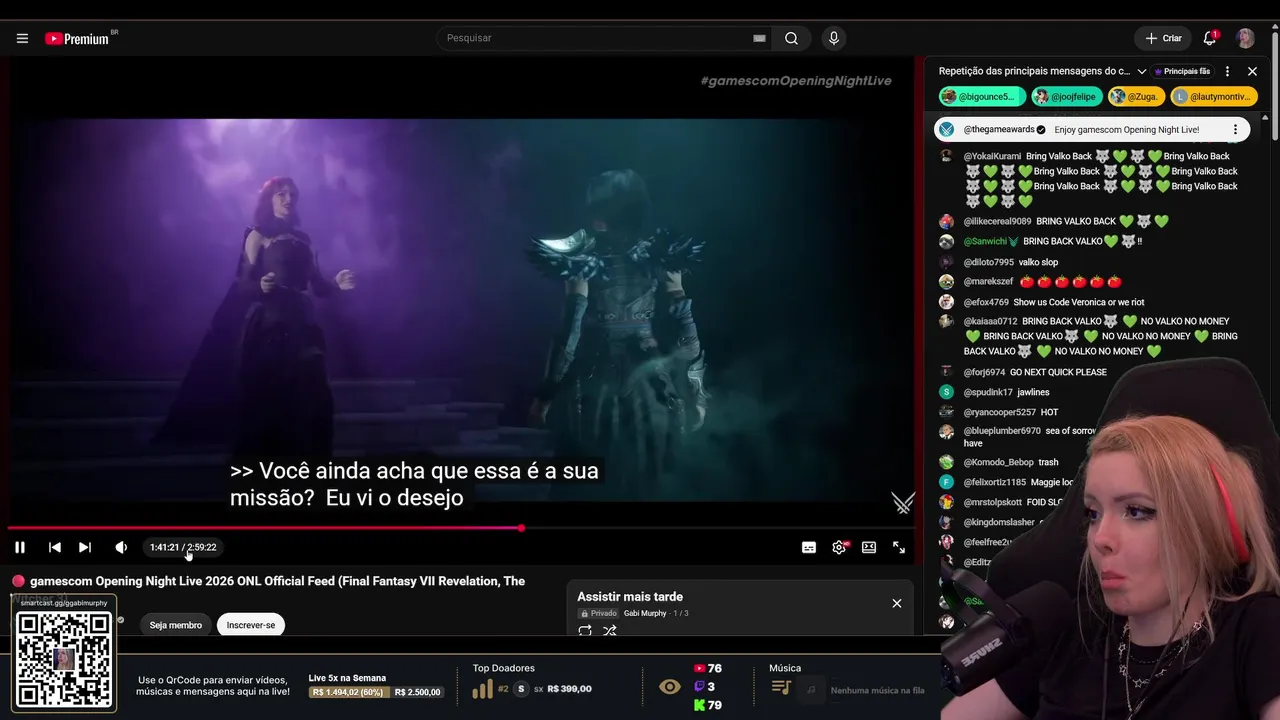Screen dimensions: 1280x720
Task: Click the Música queue icon
Action: (782, 688)
